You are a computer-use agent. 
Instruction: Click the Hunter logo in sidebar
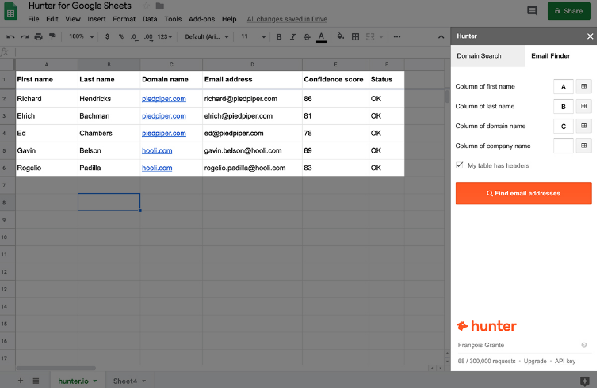pyautogui.click(x=487, y=326)
